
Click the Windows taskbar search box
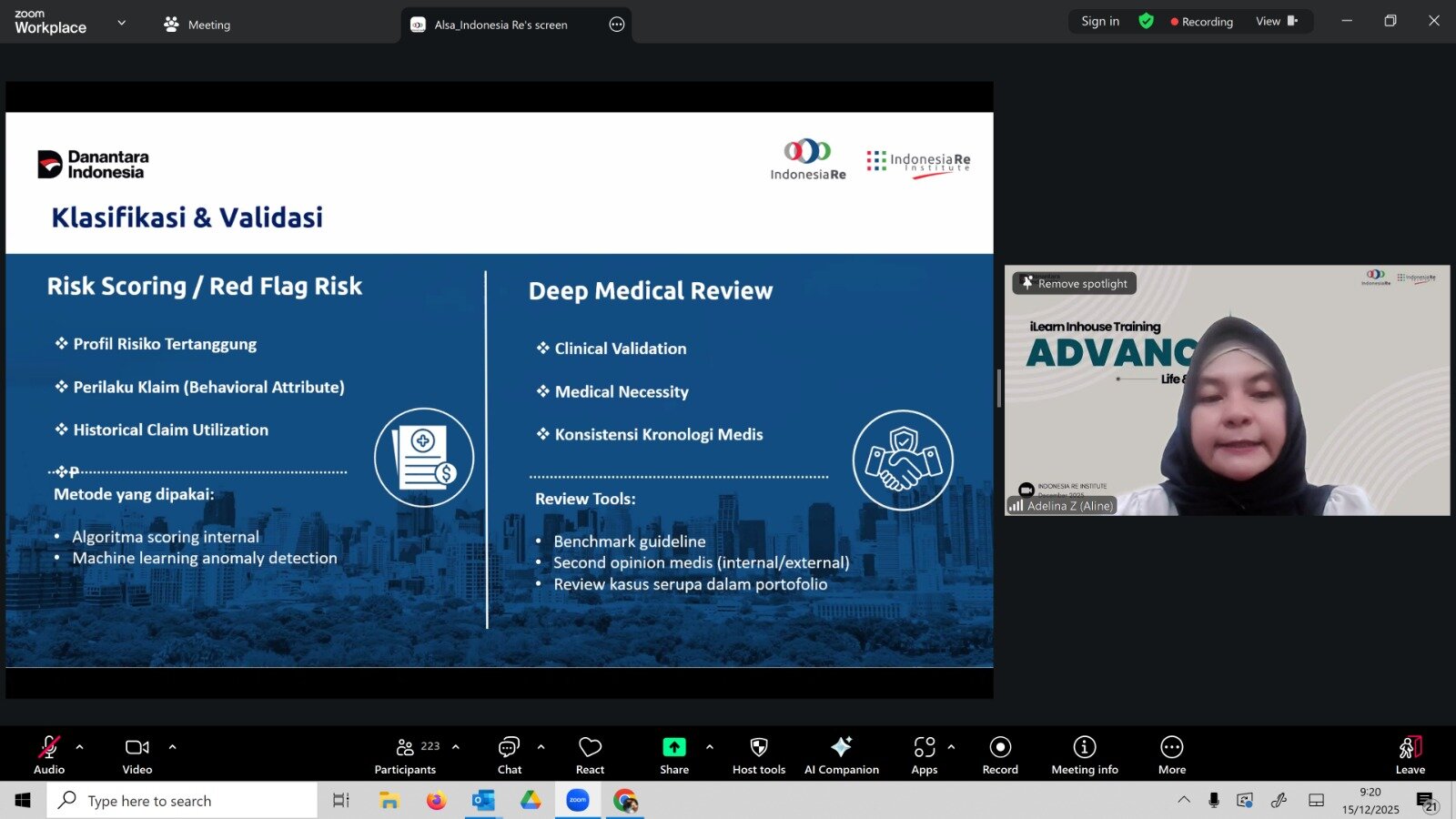[182, 801]
